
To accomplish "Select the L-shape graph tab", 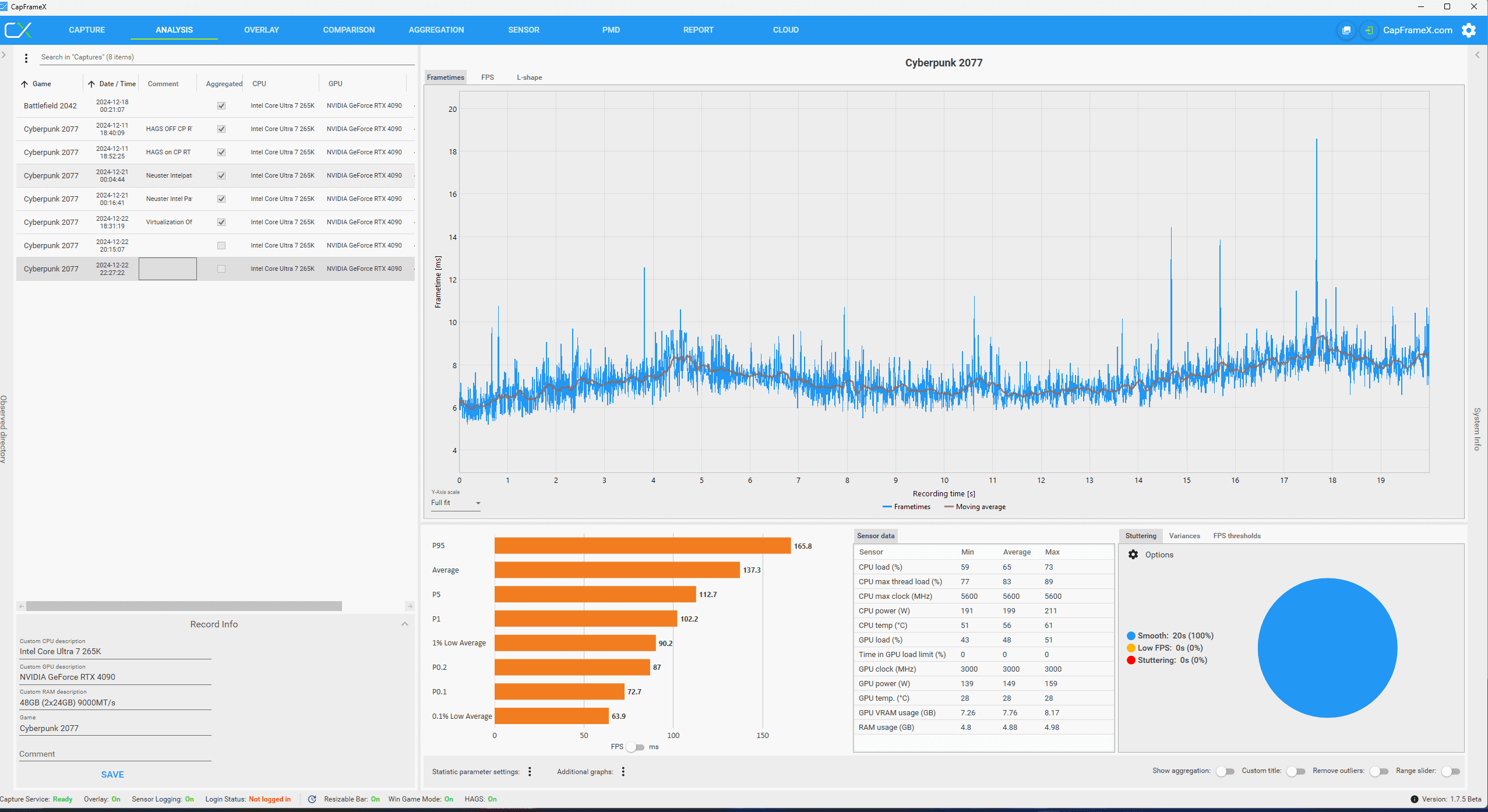I will (x=529, y=77).
